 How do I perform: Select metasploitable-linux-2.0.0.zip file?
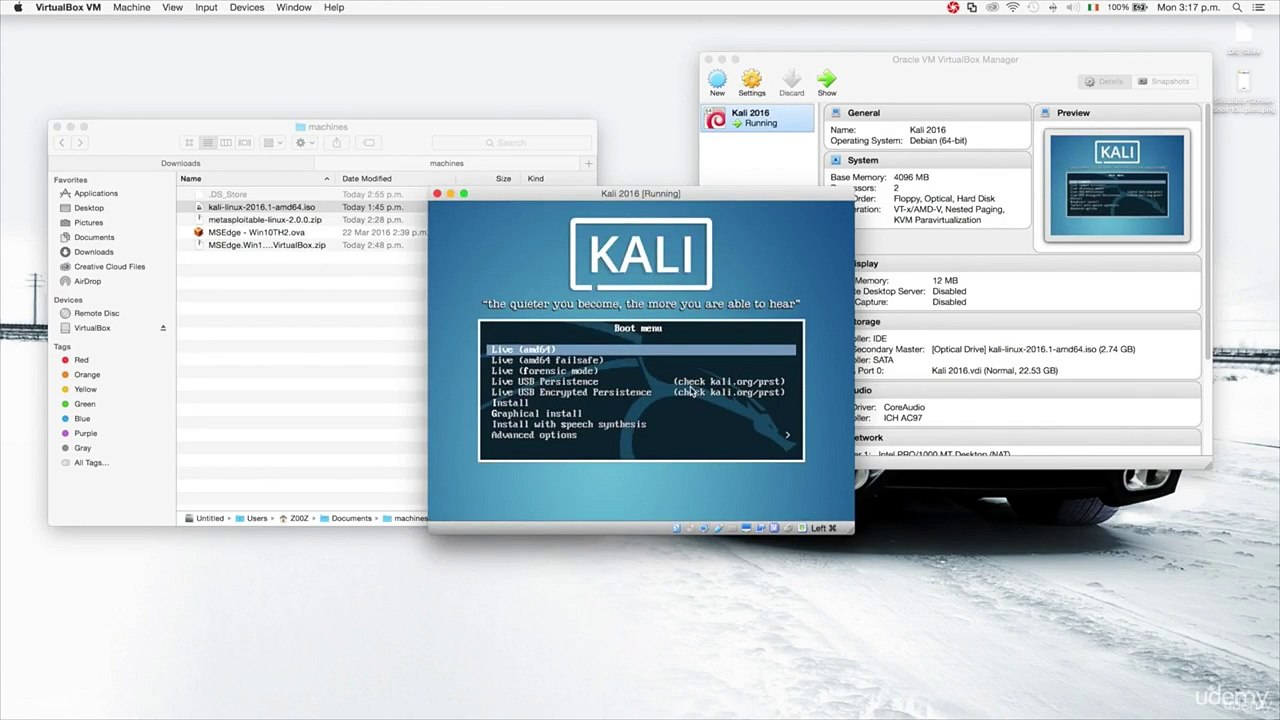click(265, 220)
